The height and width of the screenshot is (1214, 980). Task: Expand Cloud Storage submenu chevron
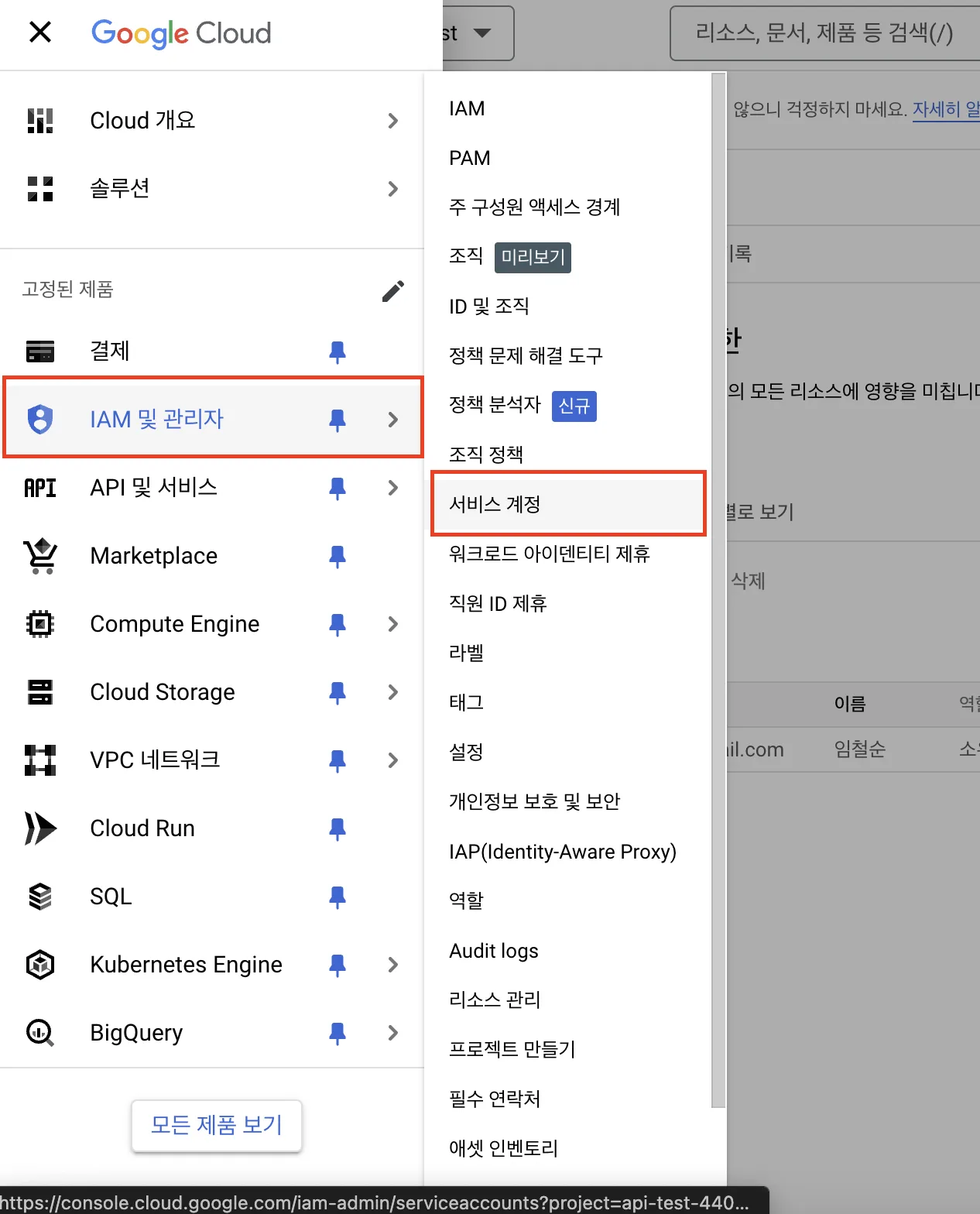tap(393, 692)
